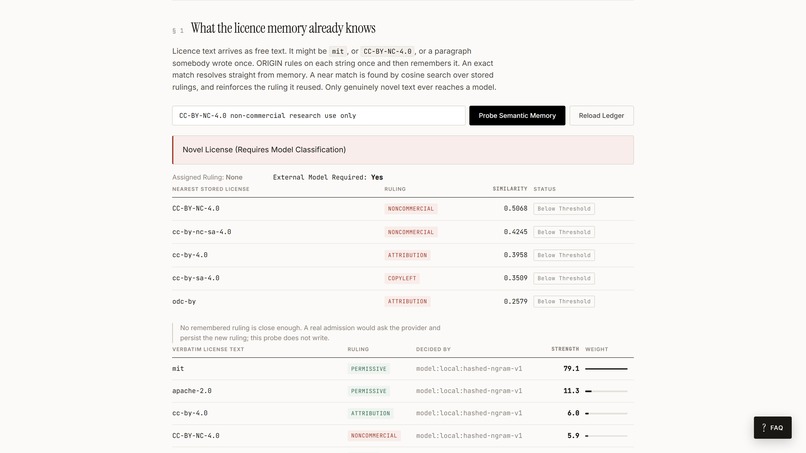Viewport: 806px width, 453px height.
Task: Click the mit row weight bar
Action: (607, 369)
